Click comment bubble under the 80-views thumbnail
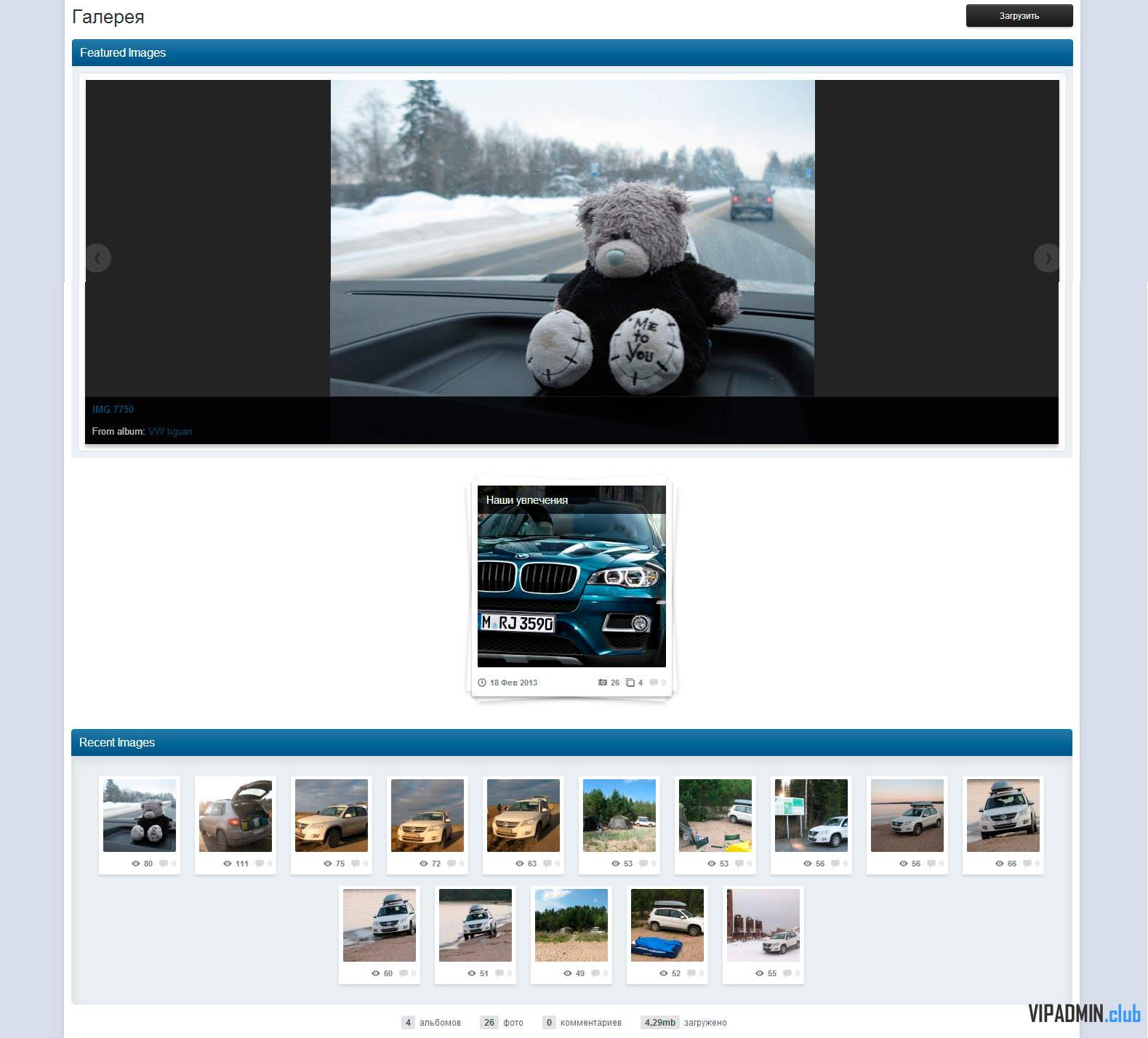 point(164,864)
